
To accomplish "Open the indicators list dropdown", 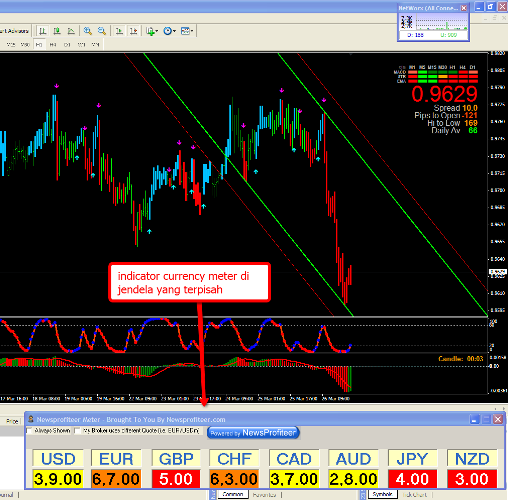I will [x=152, y=31].
